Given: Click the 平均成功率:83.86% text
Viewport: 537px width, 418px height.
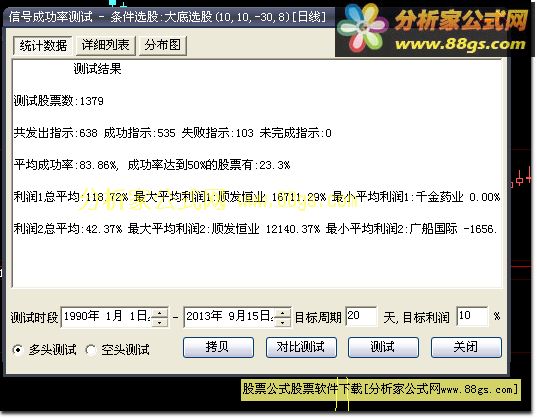Looking at the screenshot, I should pyautogui.click(x=66, y=165).
